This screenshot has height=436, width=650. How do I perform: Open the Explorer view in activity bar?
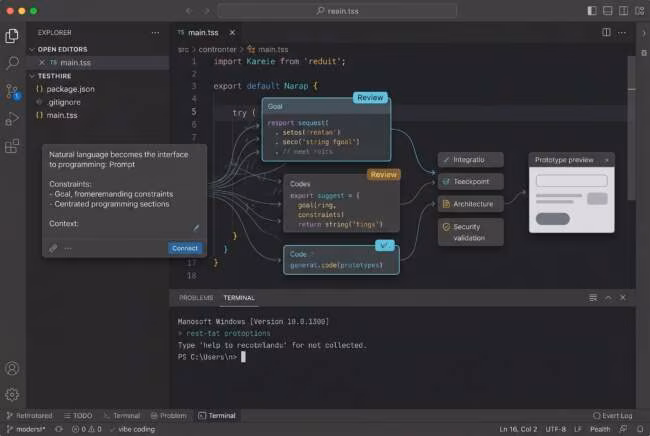[12, 36]
